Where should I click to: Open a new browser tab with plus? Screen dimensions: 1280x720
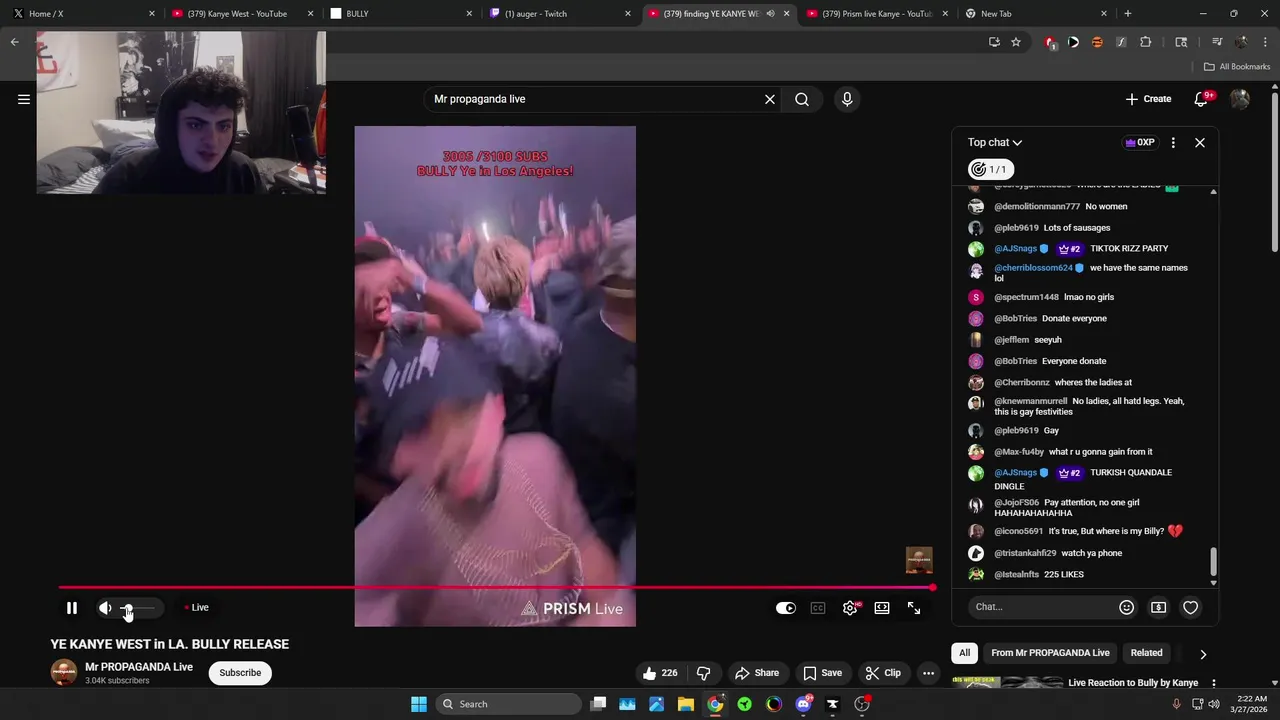pyautogui.click(x=1128, y=14)
